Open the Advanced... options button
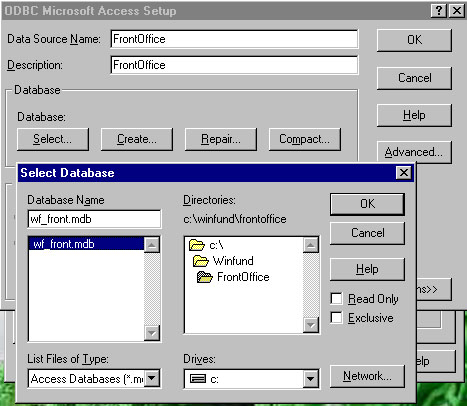 pyautogui.click(x=414, y=152)
